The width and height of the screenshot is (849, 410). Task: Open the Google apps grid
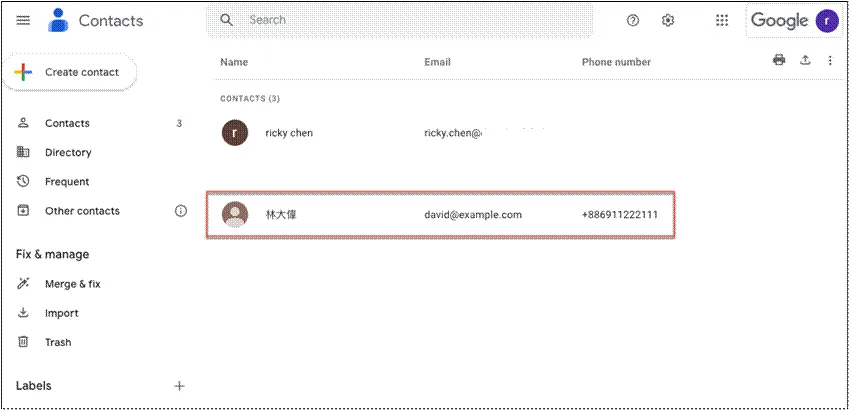click(722, 21)
